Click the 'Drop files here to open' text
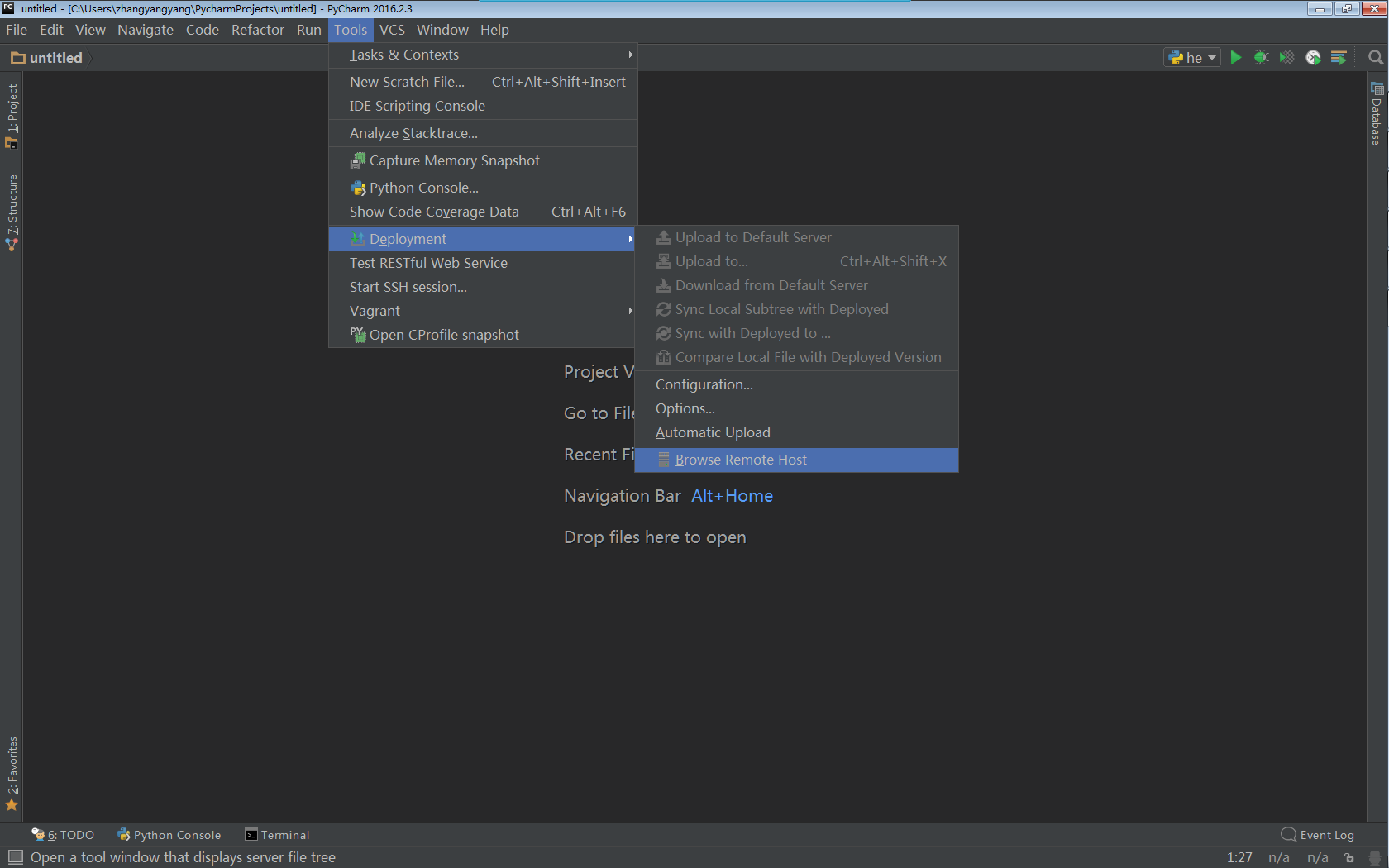This screenshot has height=868, width=1389. click(655, 537)
